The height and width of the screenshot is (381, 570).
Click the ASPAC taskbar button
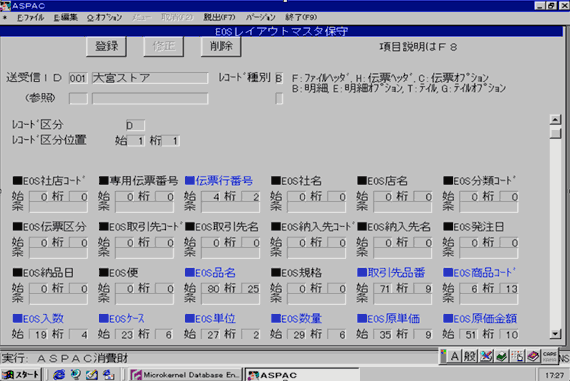coord(302,375)
